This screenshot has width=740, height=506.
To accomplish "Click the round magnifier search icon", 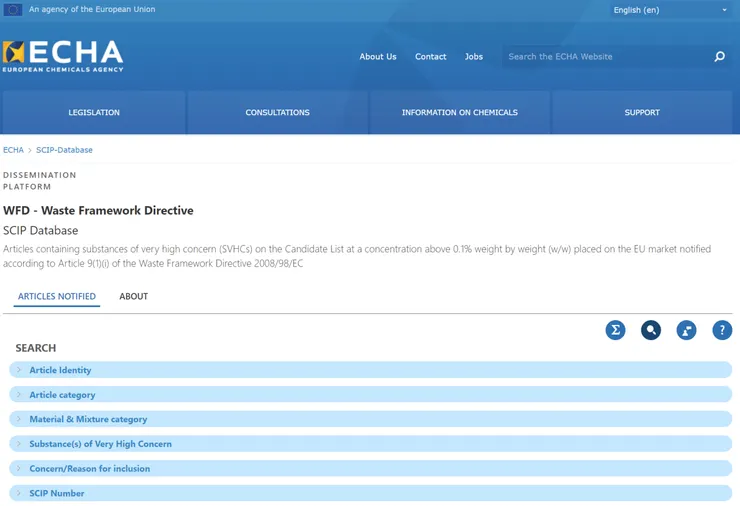I will click(651, 330).
